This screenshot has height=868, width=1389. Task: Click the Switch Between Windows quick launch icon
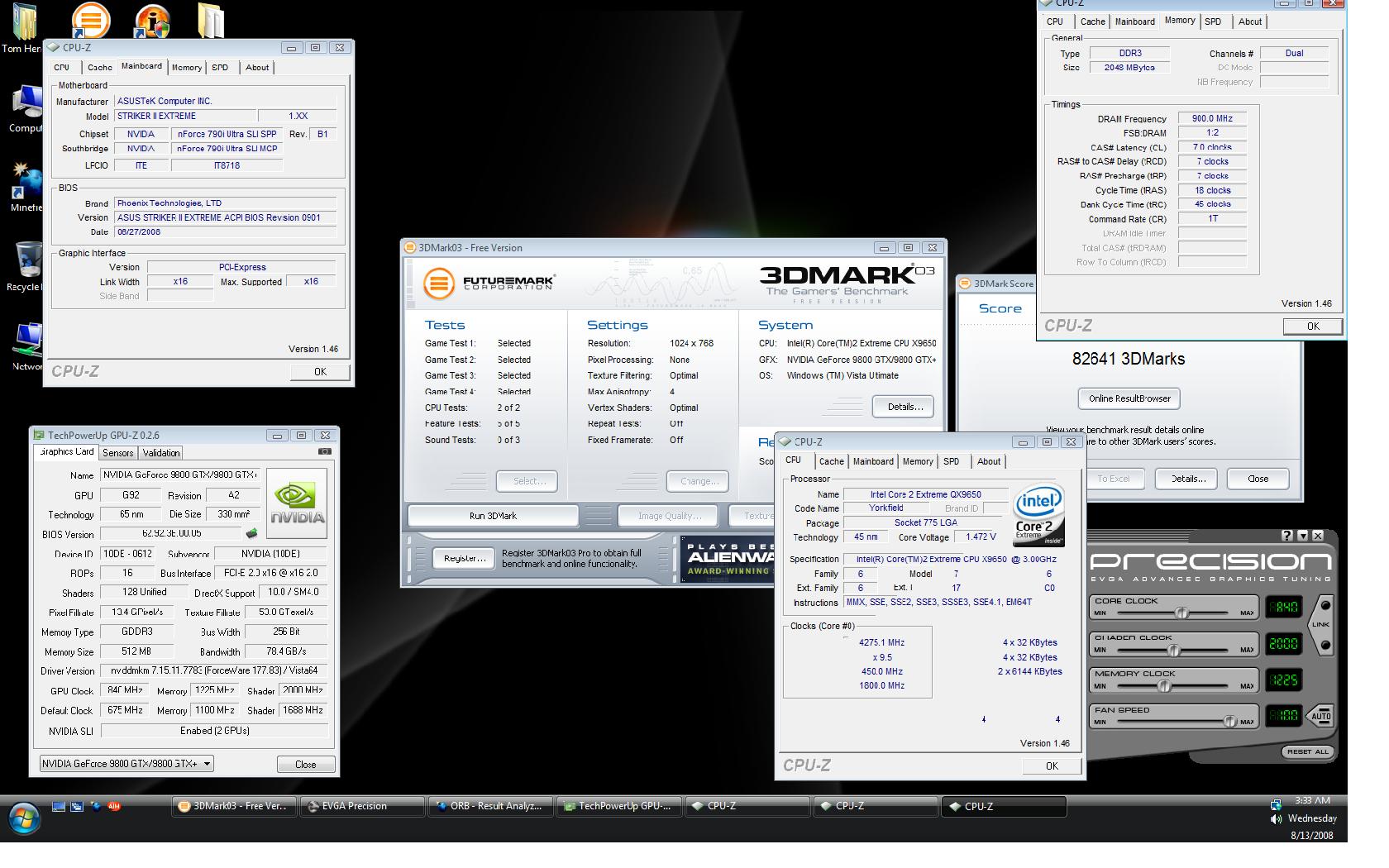[x=77, y=806]
